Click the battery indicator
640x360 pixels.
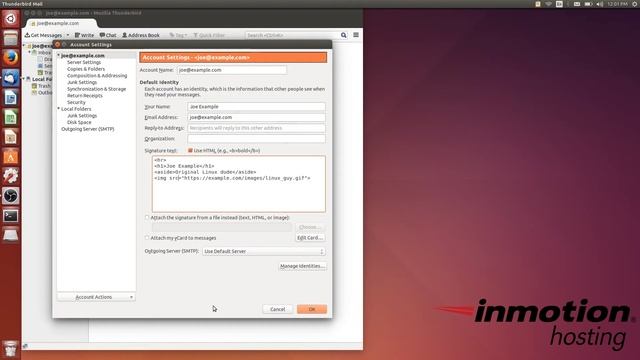coord(588,4)
